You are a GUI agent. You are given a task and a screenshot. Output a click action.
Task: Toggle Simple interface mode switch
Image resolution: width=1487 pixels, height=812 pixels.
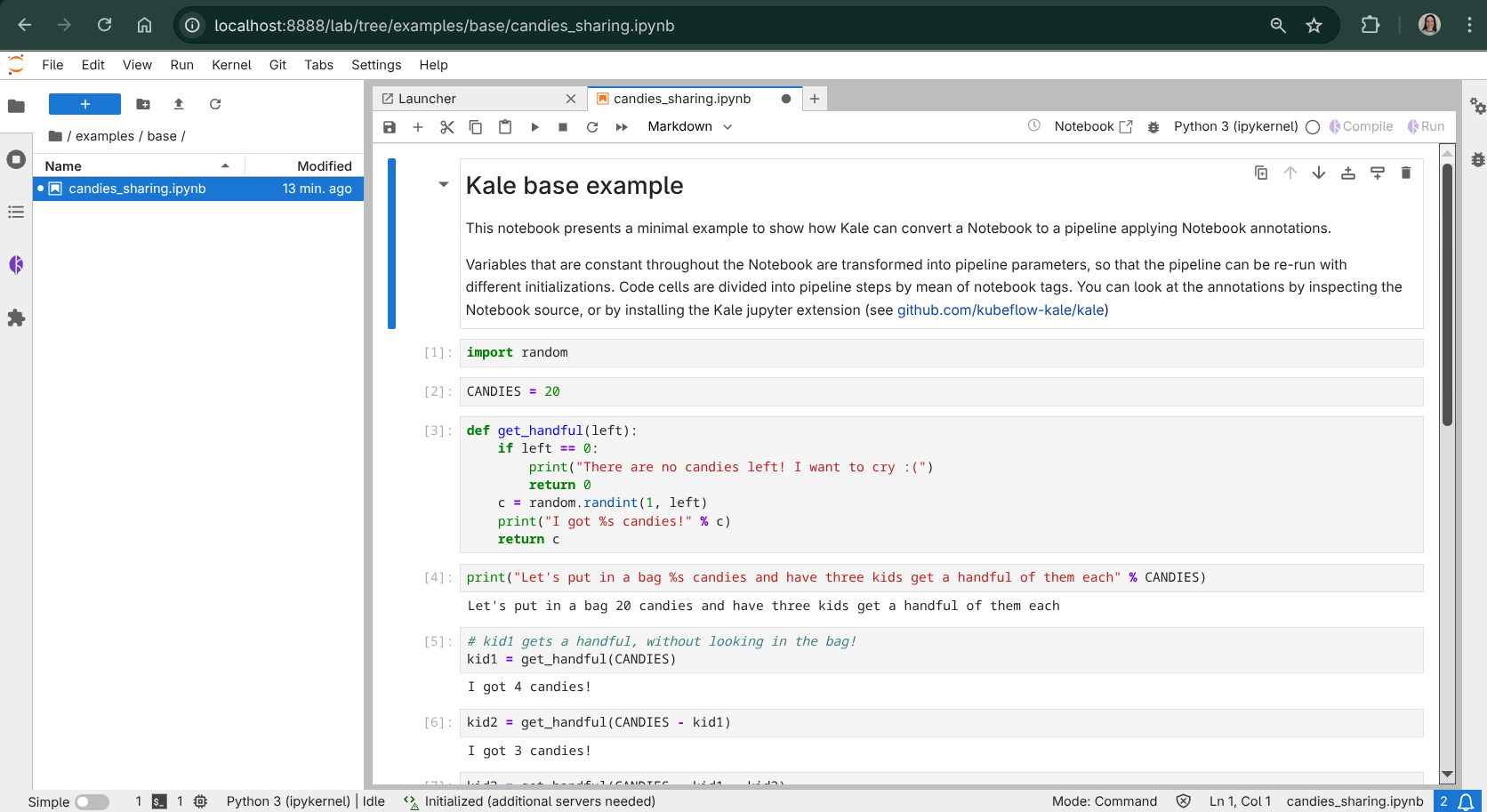92,801
